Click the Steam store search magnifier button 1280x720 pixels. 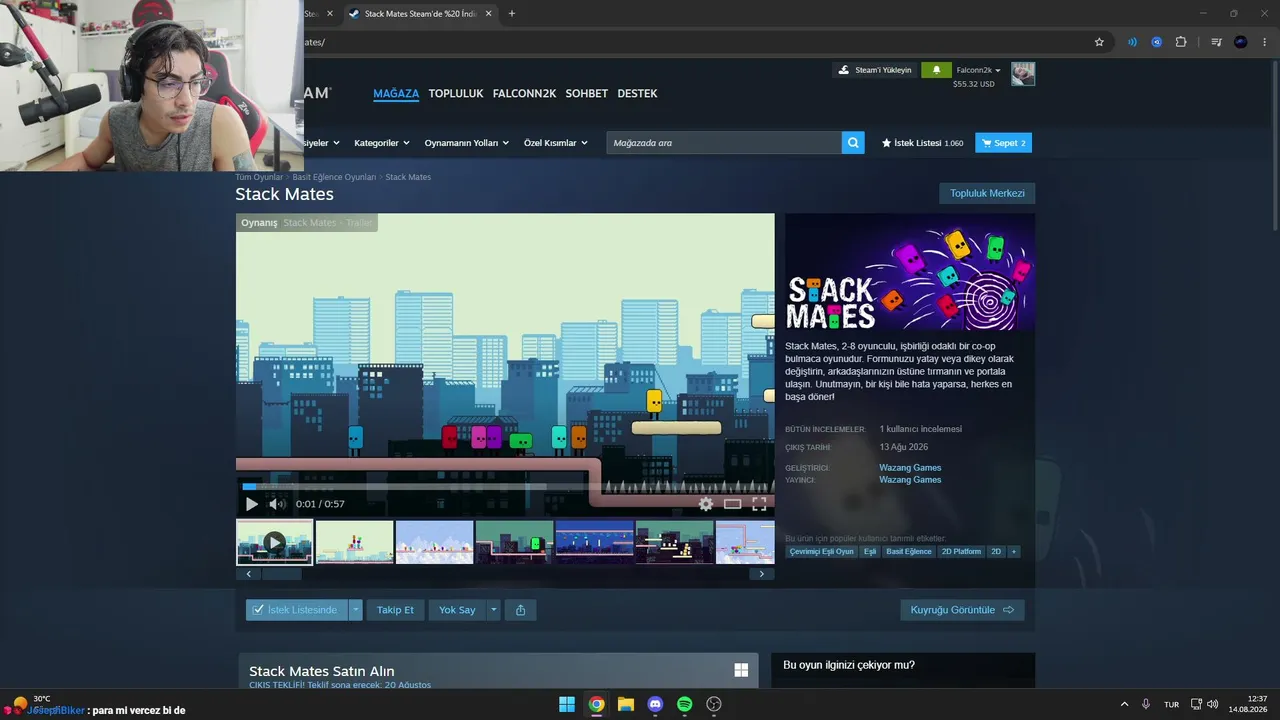(853, 143)
